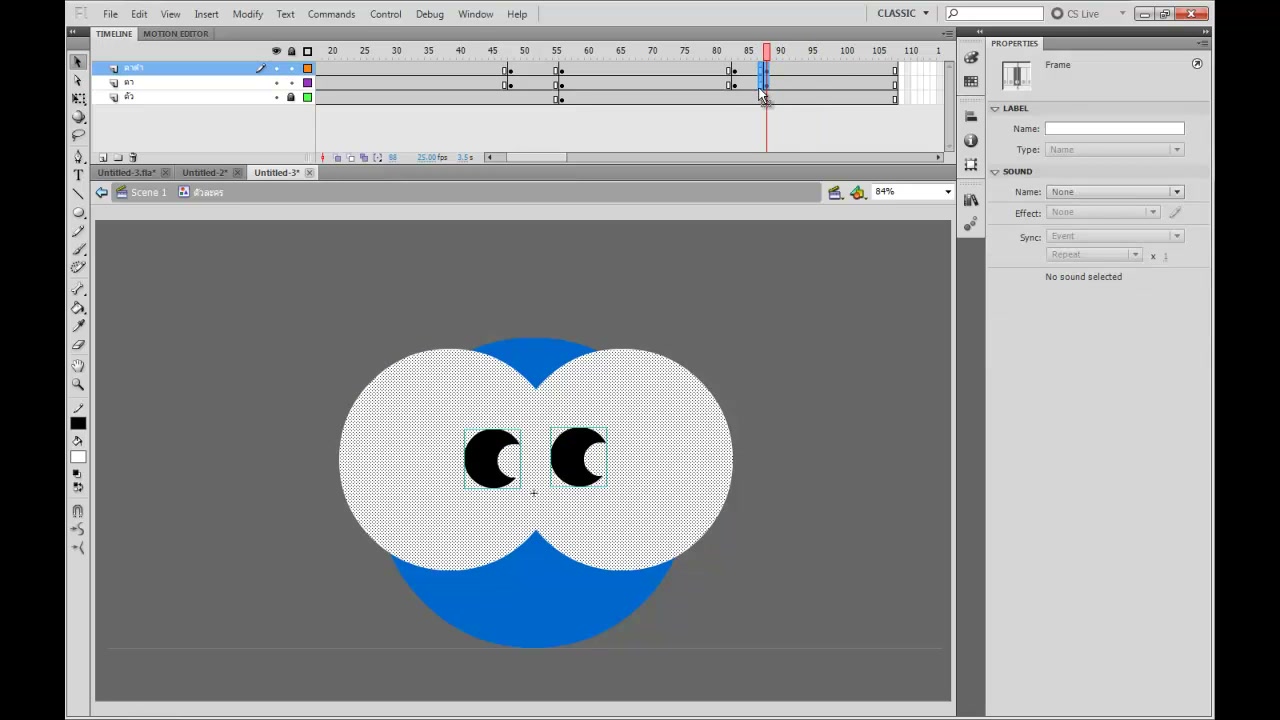Toggle lock dot of second layer ตา

pyautogui.click(x=291, y=83)
